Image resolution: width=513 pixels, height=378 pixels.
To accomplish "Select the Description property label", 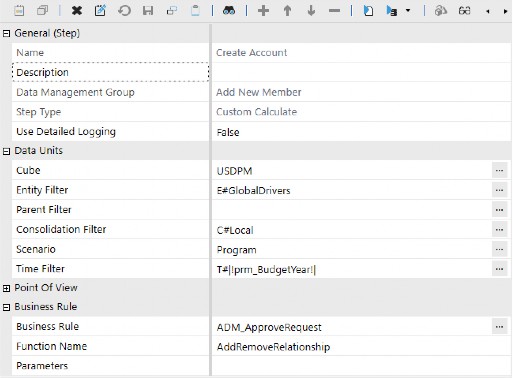I will (x=42, y=72).
